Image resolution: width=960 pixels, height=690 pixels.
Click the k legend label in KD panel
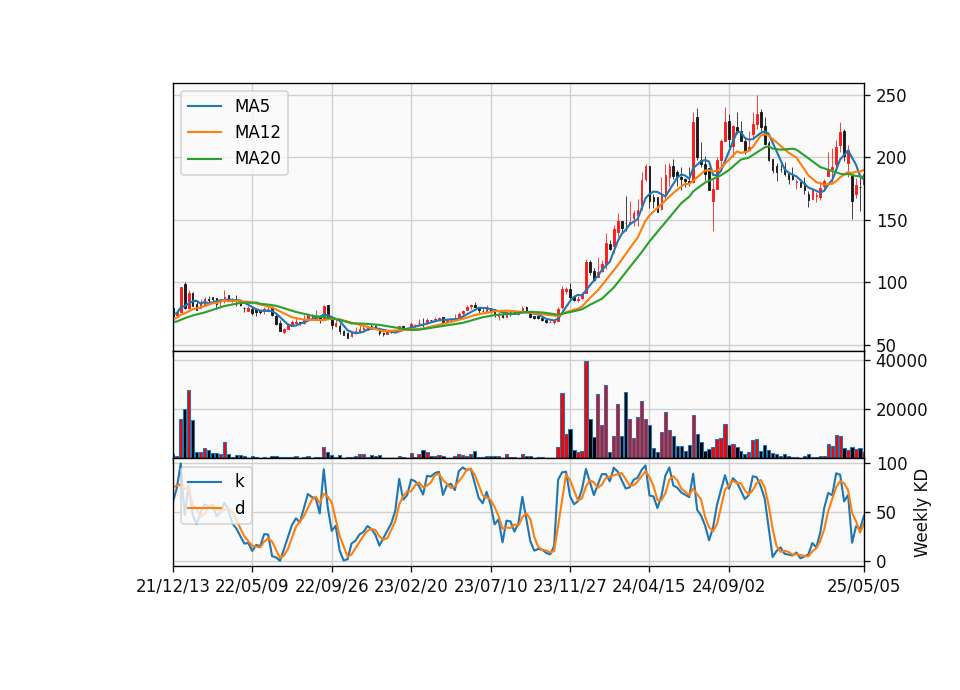coord(239,481)
